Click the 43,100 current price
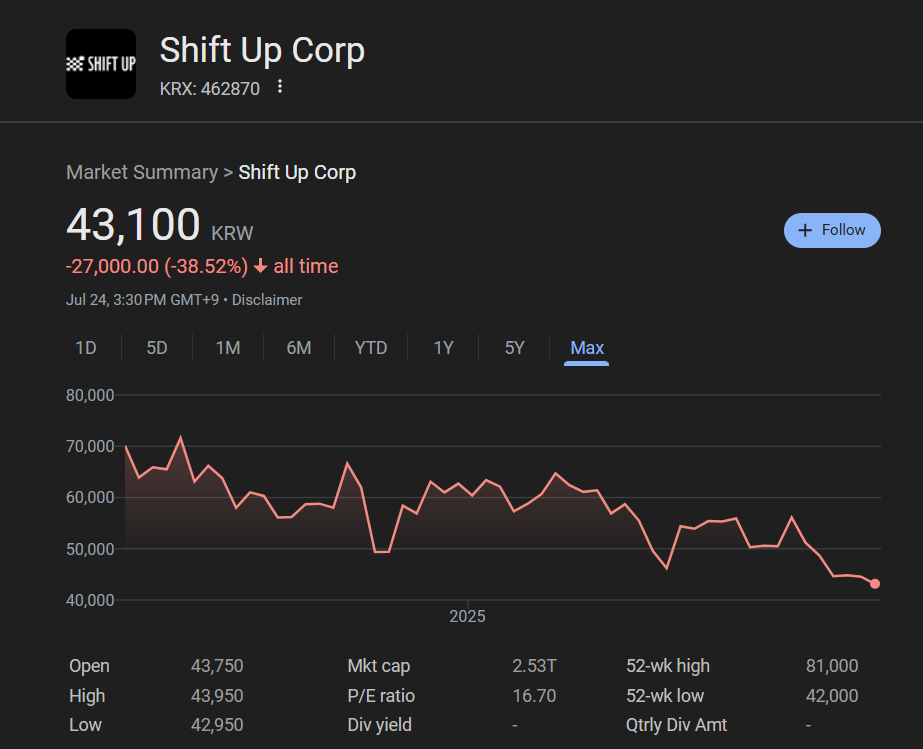The image size is (923, 749). (x=134, y=224)
